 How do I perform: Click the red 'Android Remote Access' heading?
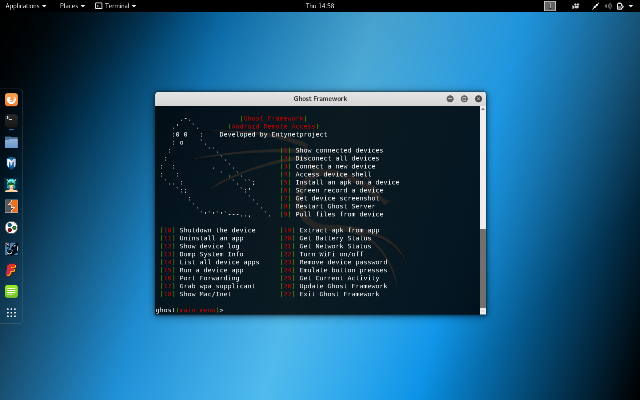tap(273, 127)
